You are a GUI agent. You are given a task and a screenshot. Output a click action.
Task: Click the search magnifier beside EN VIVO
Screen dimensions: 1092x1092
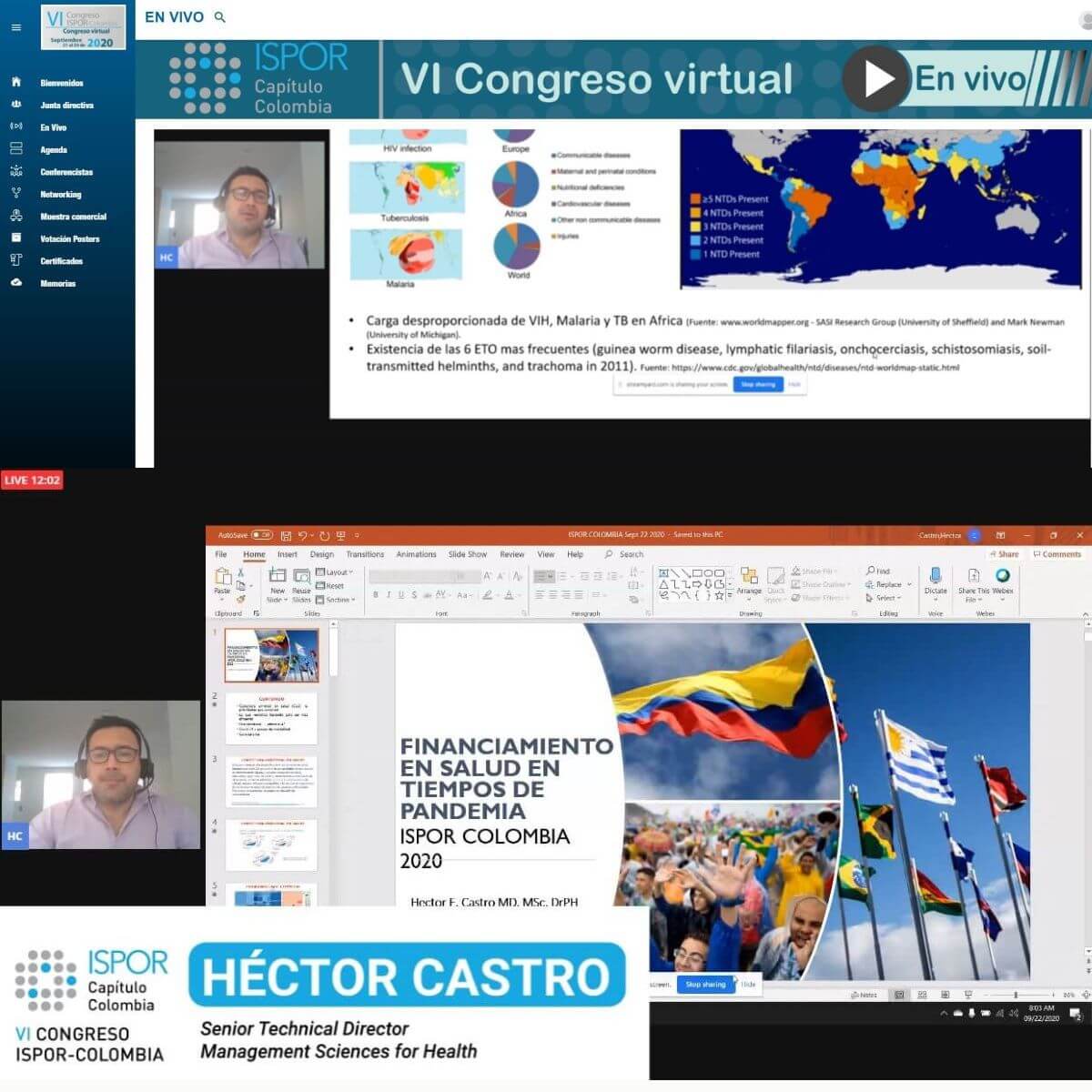coord(219,17)
